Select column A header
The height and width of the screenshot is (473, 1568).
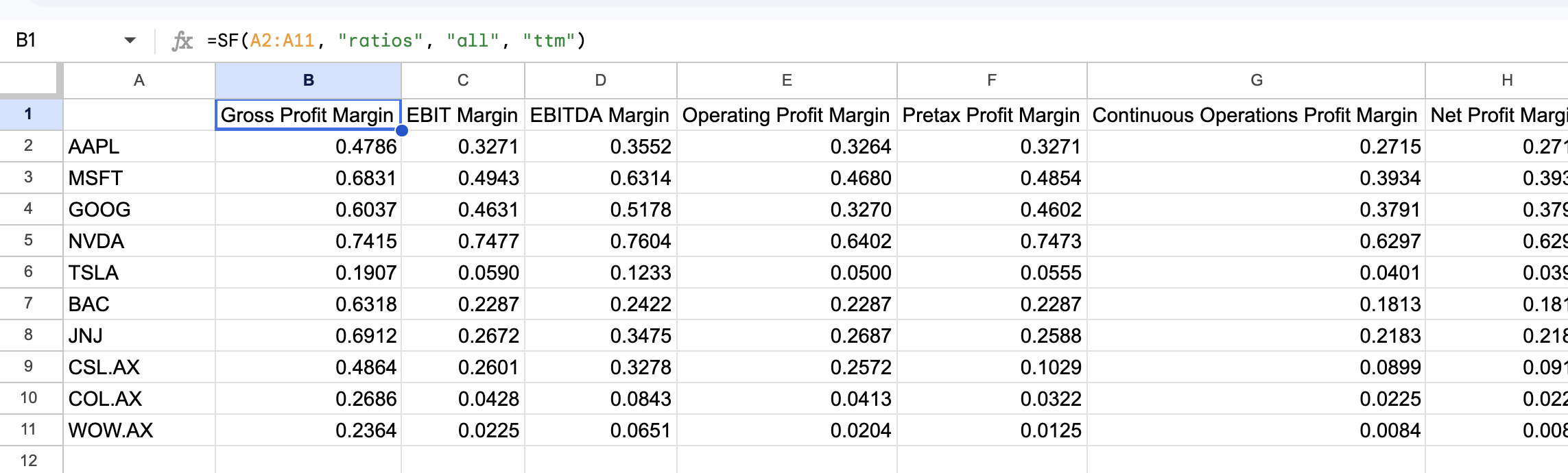pos(139,80)
